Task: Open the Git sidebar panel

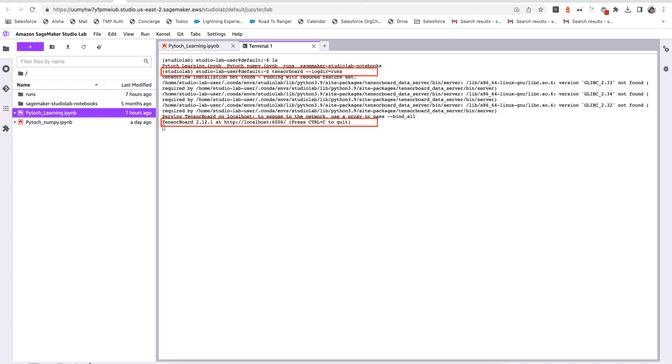Action: tap(6, 89)
